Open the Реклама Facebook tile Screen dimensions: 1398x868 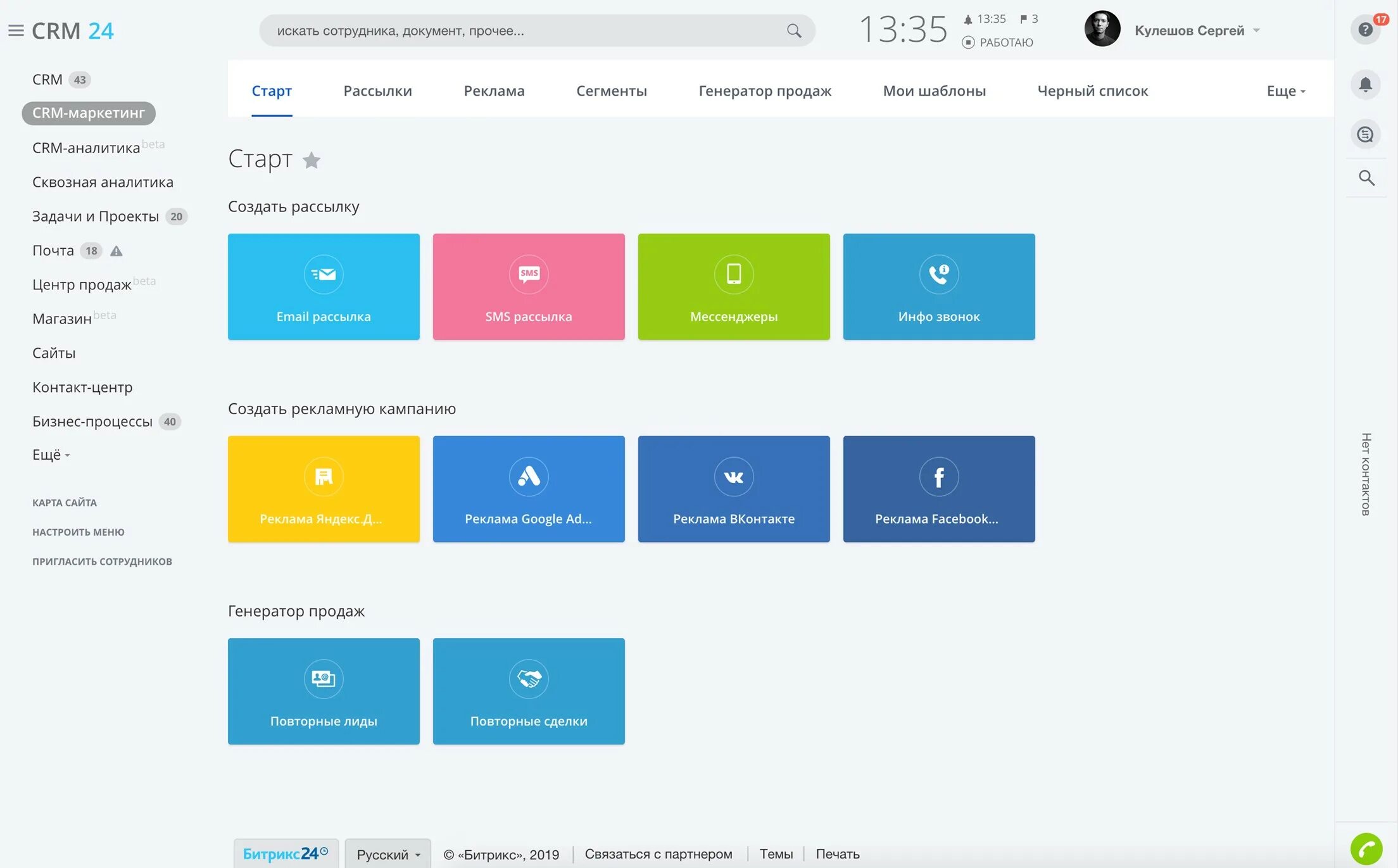click(938, 489)
